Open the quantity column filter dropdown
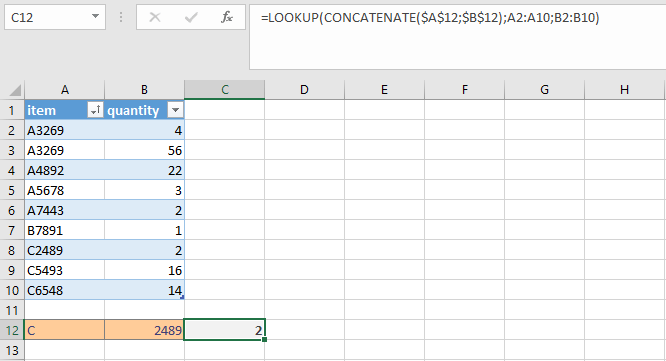The width and height of the screenshot is (666, 361). tap(175, 110)
